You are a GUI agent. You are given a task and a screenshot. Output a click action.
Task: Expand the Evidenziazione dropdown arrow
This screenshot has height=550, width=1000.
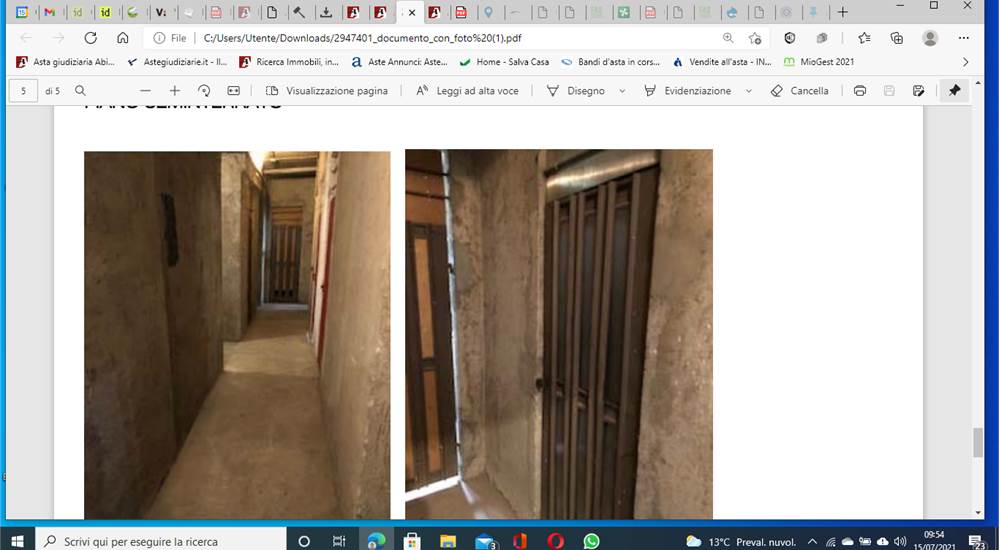749,91
